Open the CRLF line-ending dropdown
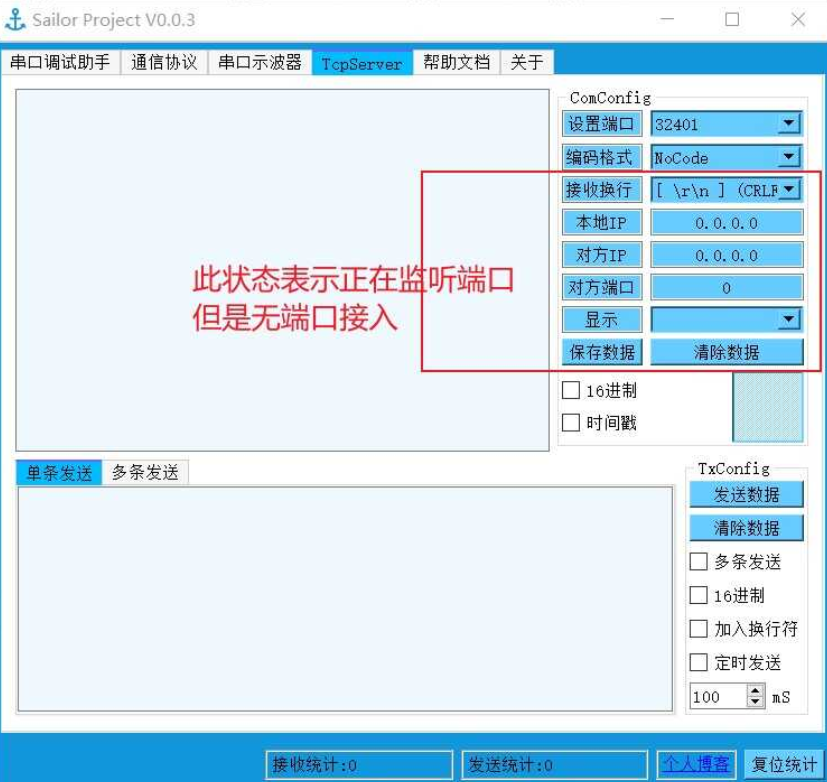827x782 pixels. tap(790, 190)
